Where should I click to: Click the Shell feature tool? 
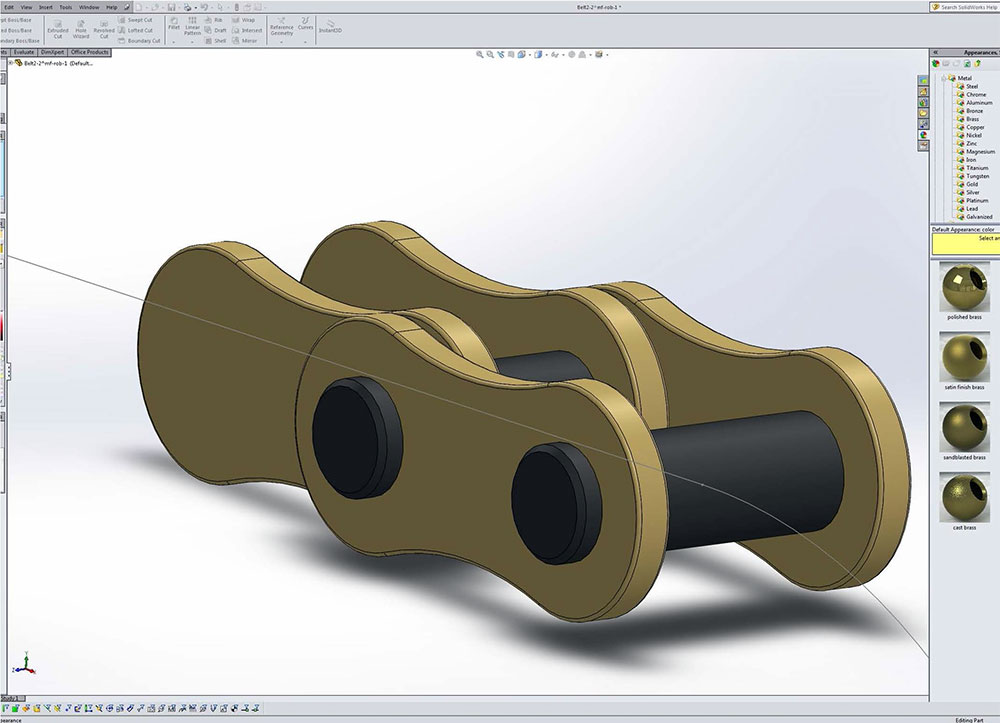tap(215, 41)
